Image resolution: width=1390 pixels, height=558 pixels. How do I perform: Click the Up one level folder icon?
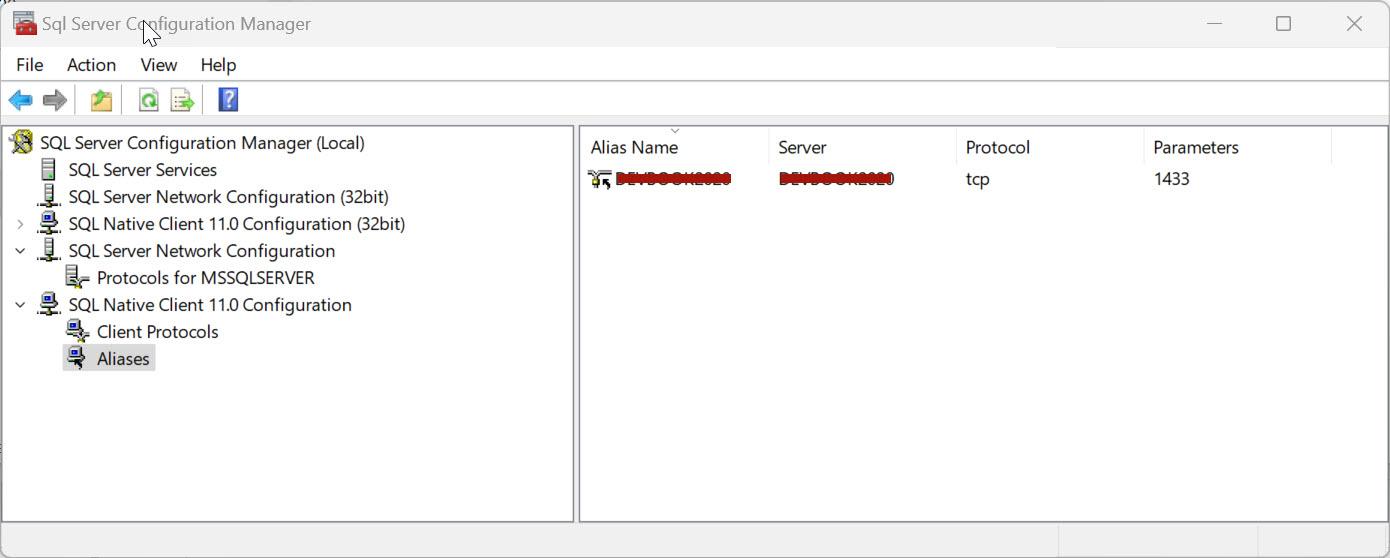101,100
